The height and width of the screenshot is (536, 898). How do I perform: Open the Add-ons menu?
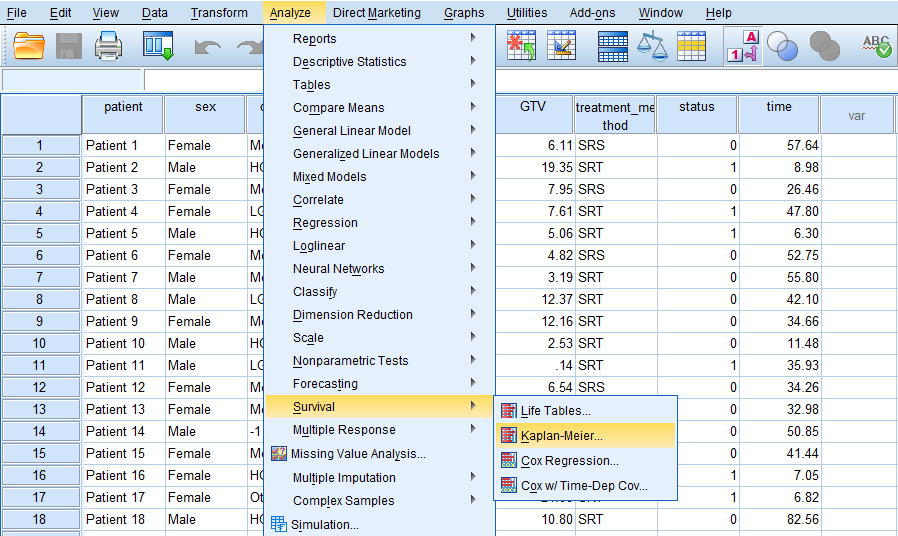592,13
